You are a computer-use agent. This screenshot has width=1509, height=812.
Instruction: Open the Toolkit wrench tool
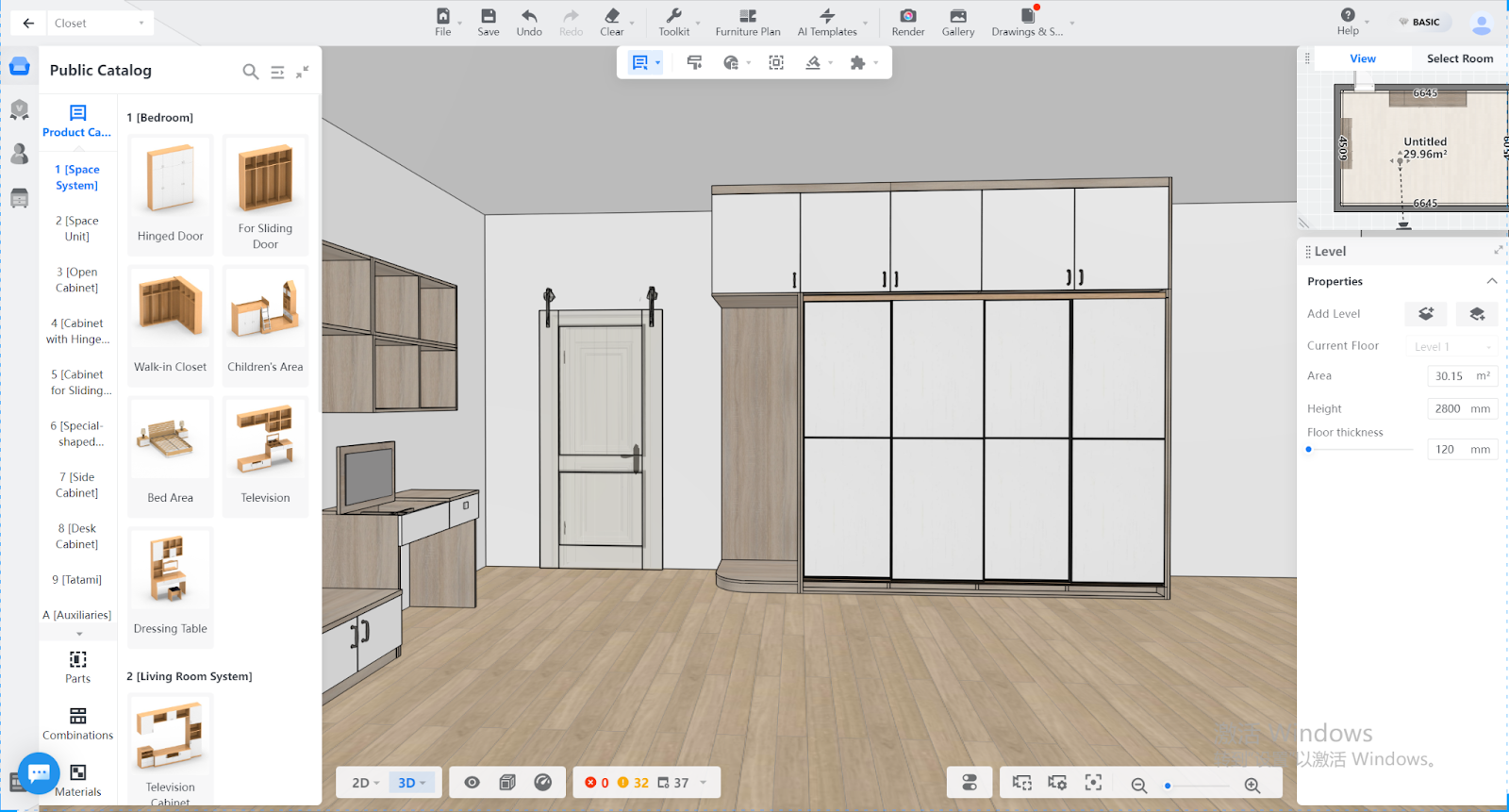[673, 17]
